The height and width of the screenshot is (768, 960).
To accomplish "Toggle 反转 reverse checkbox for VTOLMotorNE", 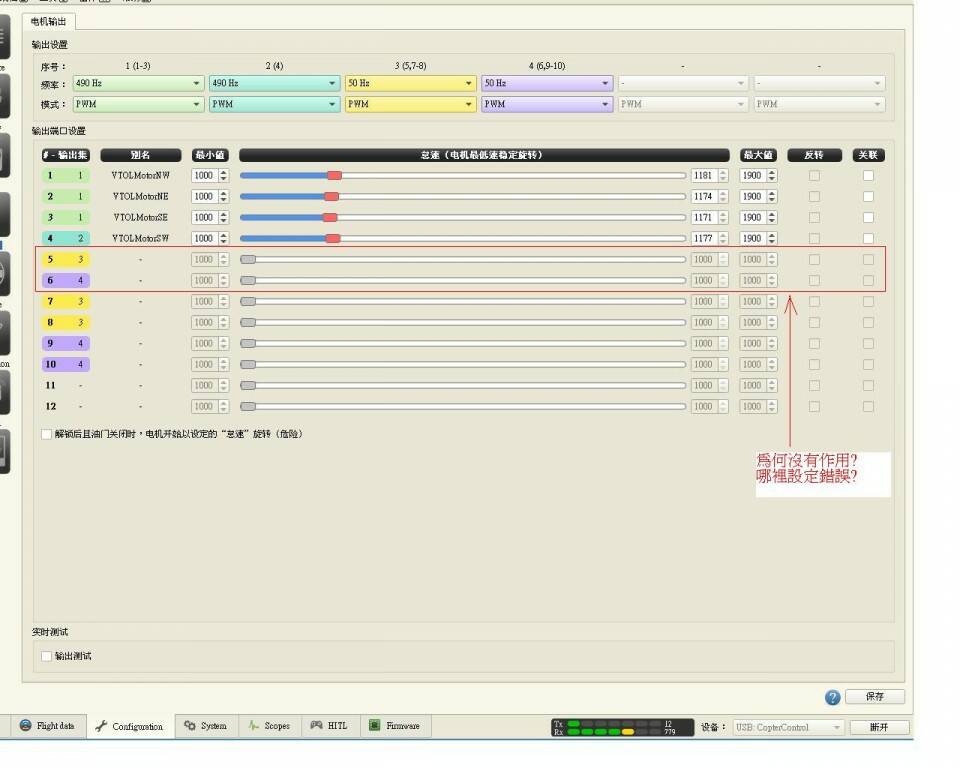I will coord(814,197).
